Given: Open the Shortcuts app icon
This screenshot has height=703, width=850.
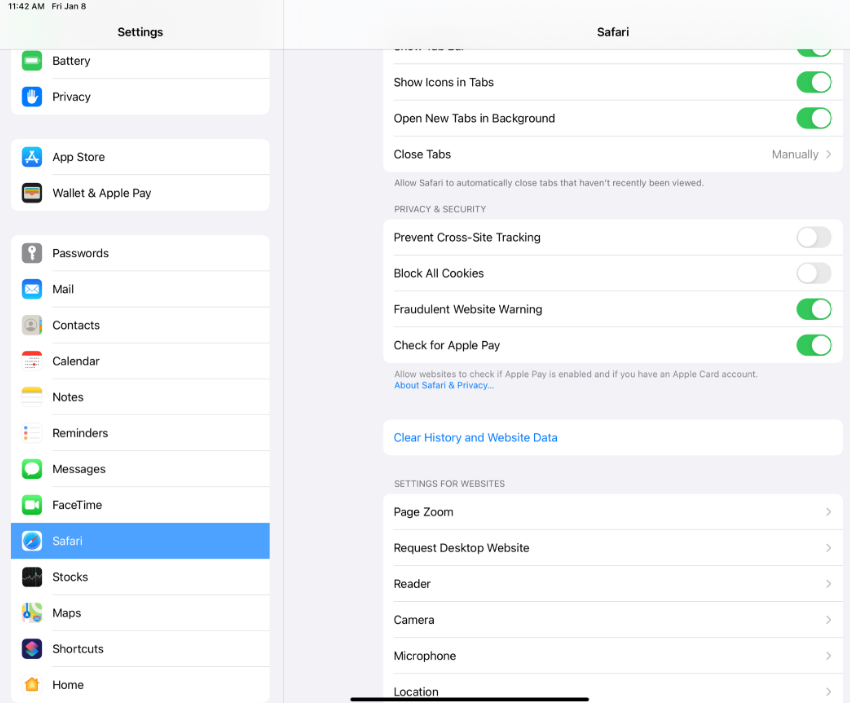Looking at the screenshot, I should (32, 649).
